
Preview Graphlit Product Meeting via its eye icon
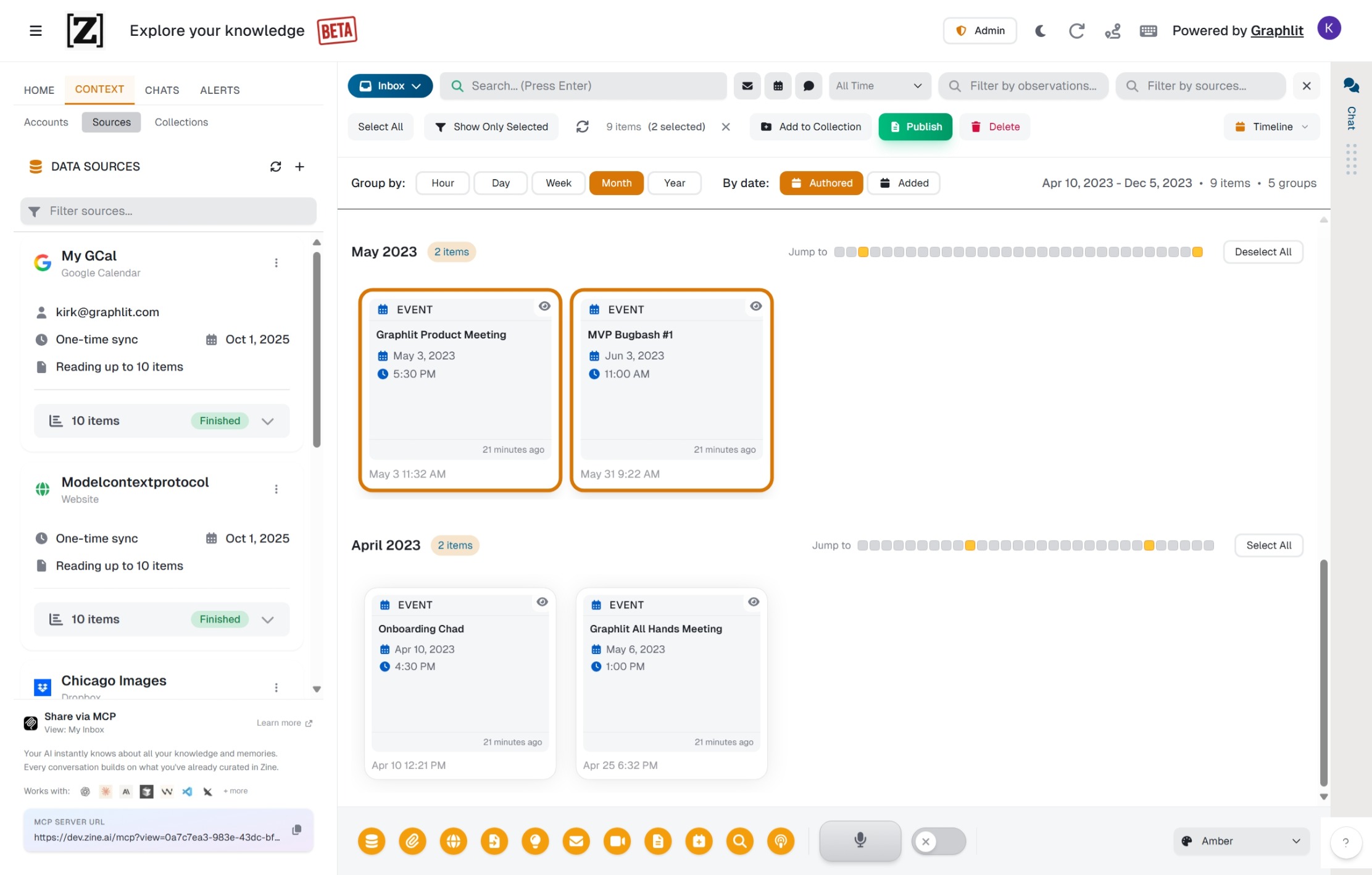click(x=545, y=306)
